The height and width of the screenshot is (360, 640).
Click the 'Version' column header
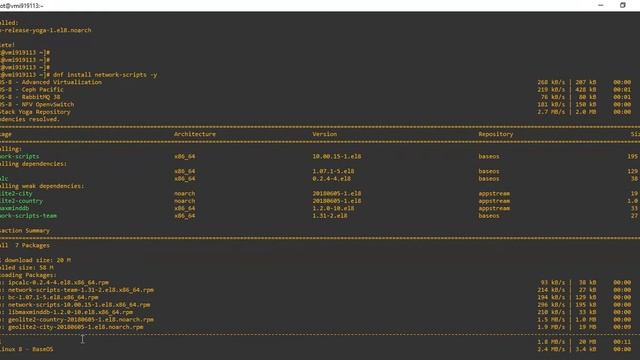coord(325,134)
